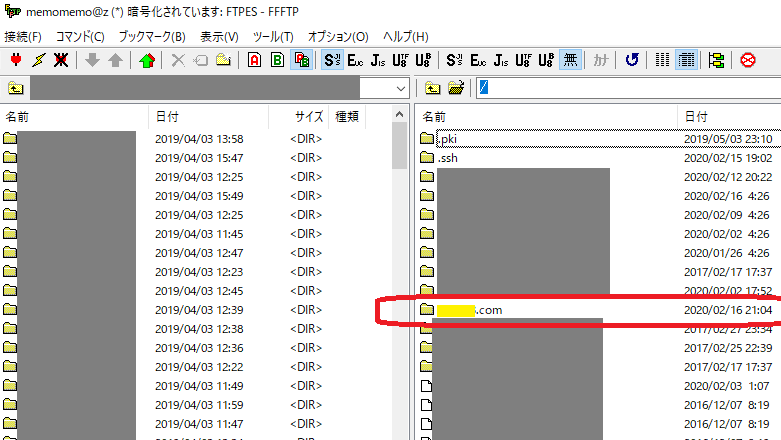Go up one folder in local pane

[15, 89]
